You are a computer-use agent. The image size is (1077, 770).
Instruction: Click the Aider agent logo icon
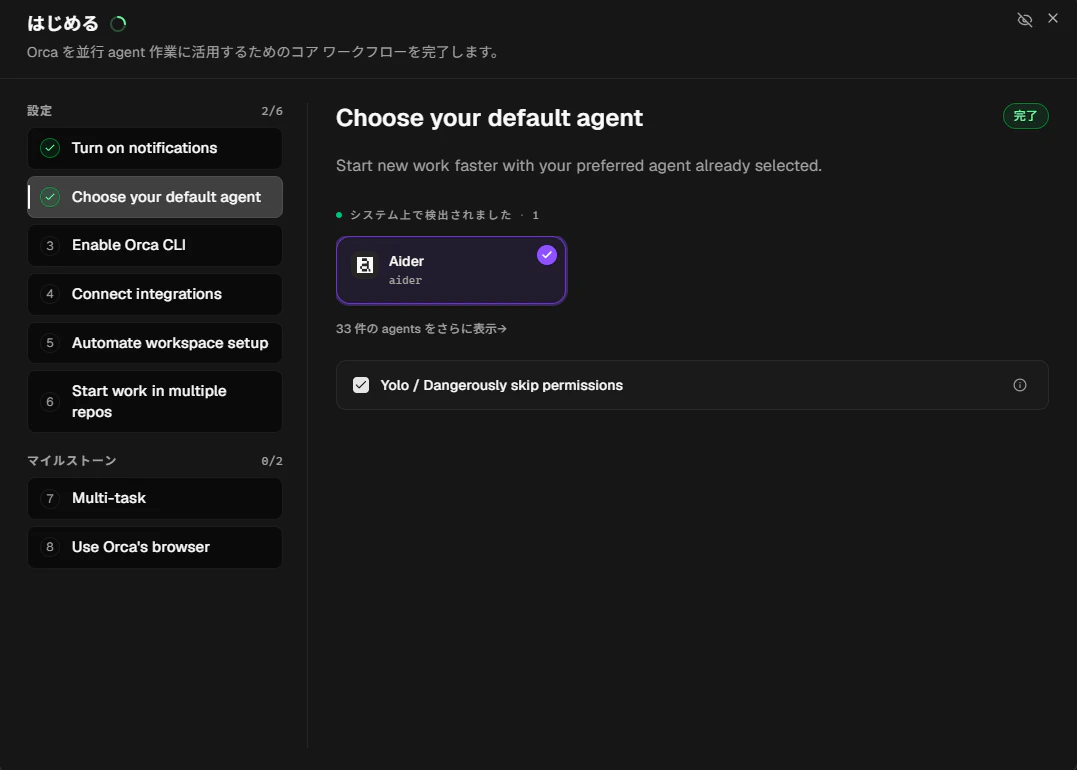tap(365, 265)
